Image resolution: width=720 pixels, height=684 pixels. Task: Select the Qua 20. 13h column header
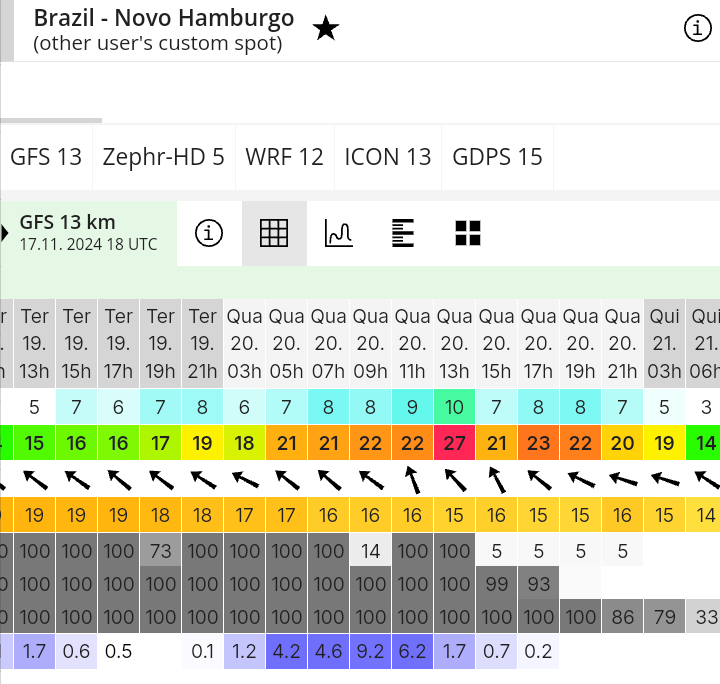[454, 343]
